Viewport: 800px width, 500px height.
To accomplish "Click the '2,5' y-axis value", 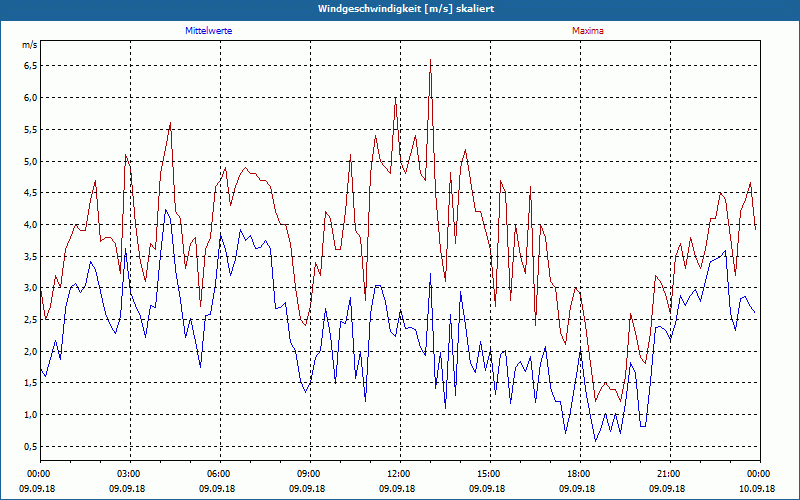I will [x=31, y=320].
